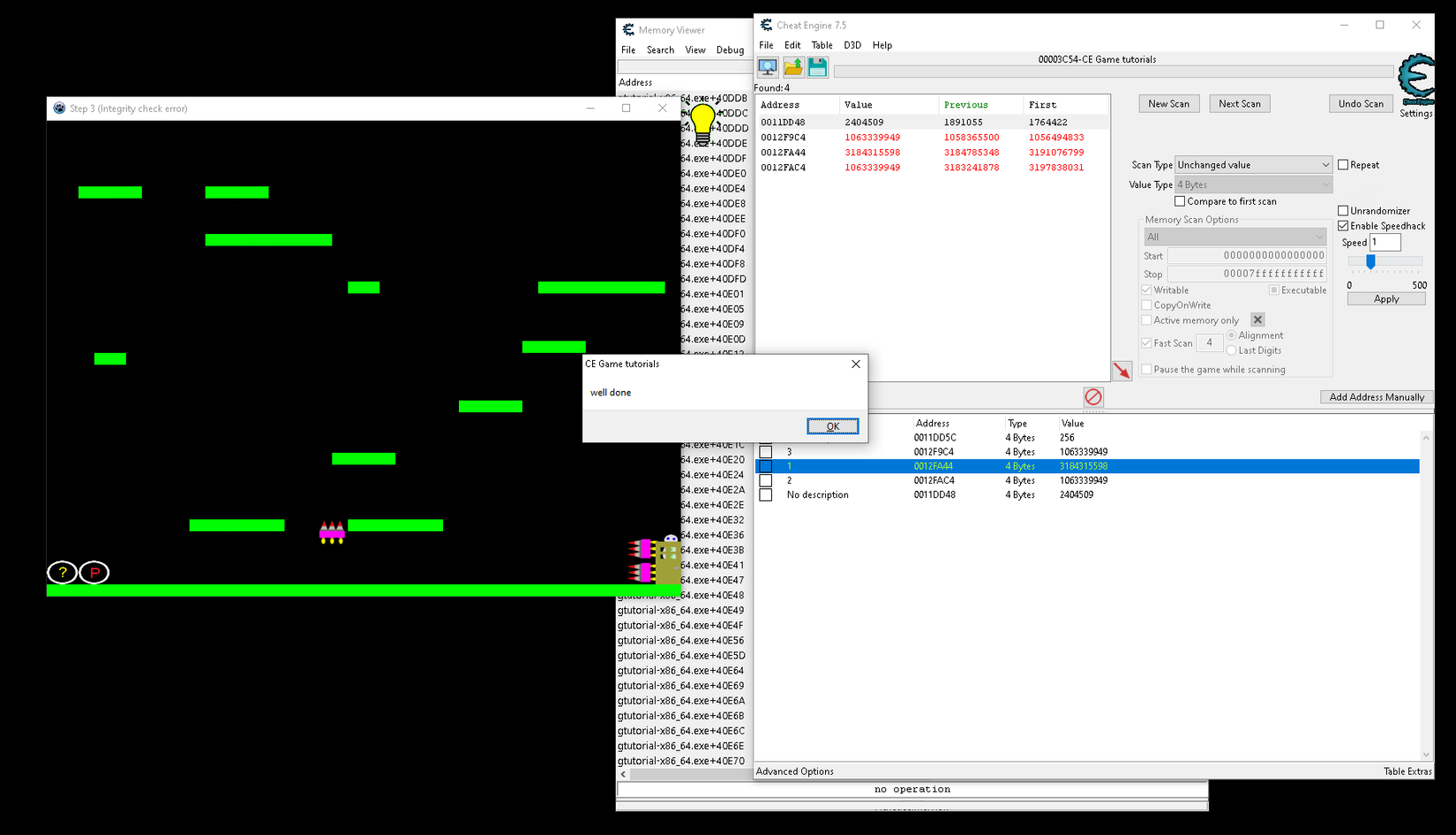Toggle the CopyOnWrite checkbox
The image size is (1456, 835).
[x=1146, y=305]
